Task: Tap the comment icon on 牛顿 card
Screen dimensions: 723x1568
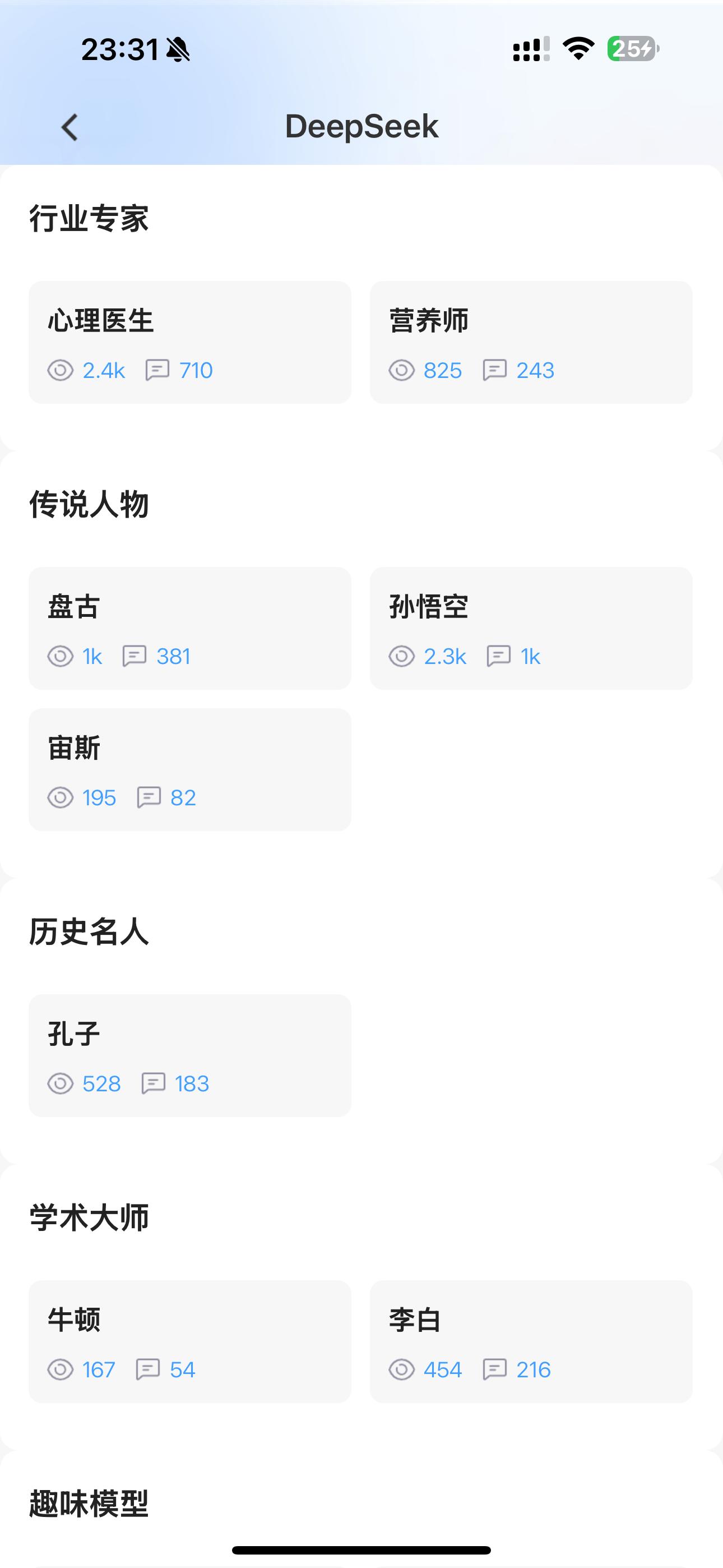Action: 148,1369
